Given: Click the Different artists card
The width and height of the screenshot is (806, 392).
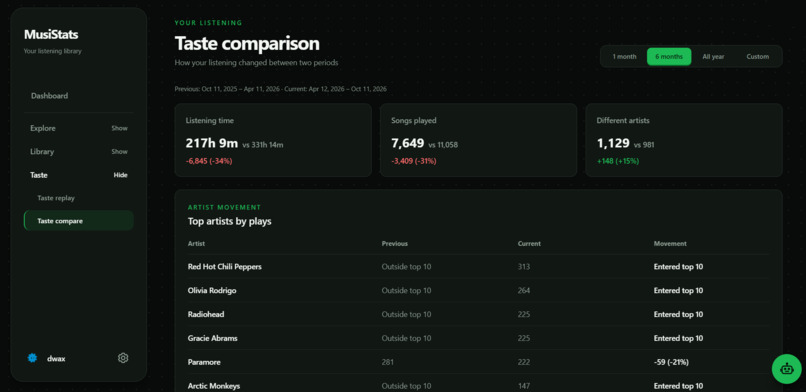Looking at the screenshot, I should tap(684, 140).
